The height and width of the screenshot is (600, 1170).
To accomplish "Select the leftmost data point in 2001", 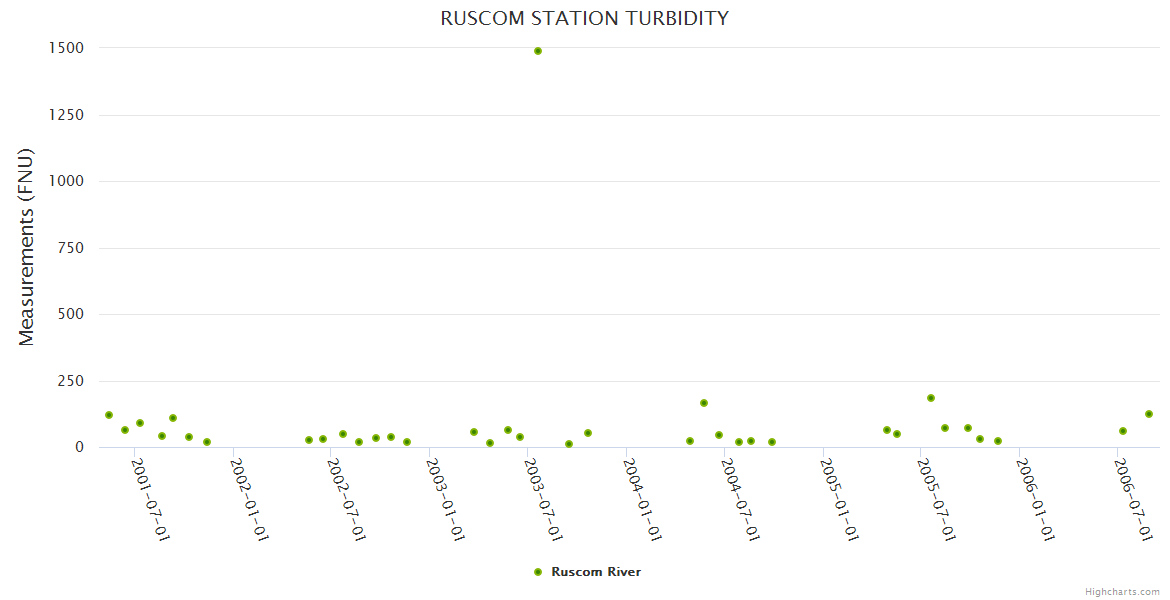I will pyautogui.click(x=109, y=415).
